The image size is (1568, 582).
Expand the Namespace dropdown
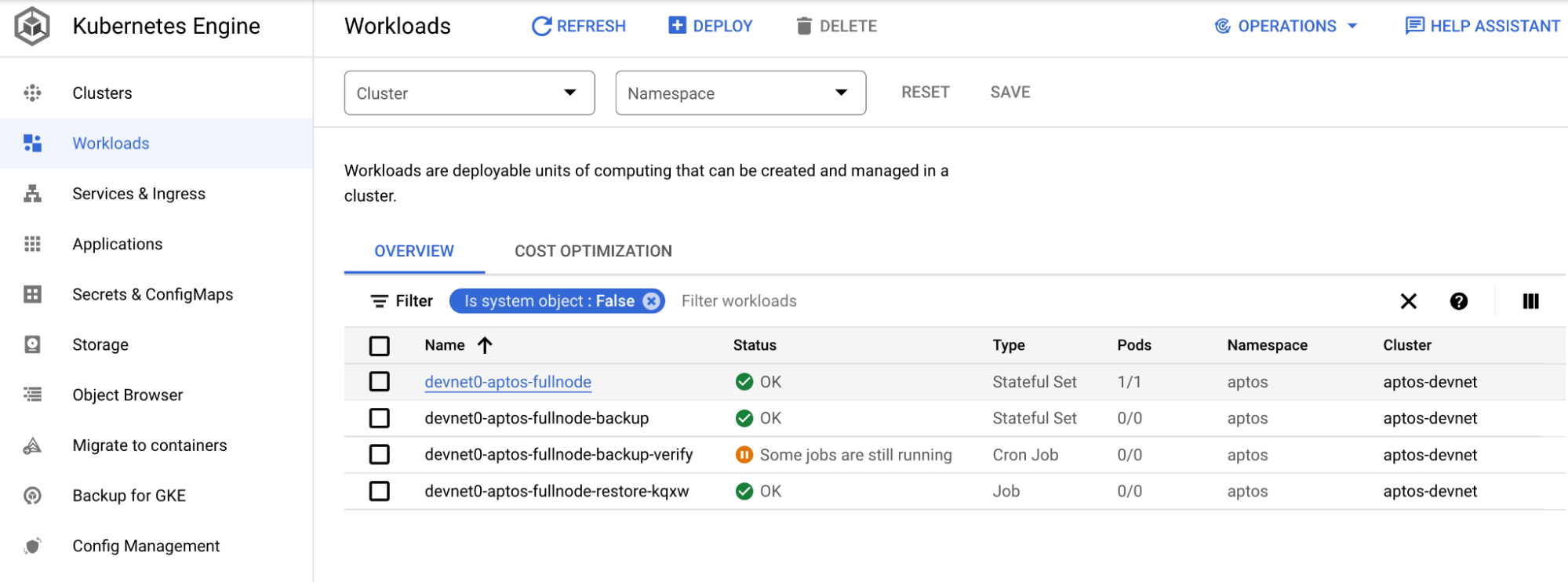tap(740, 93)
